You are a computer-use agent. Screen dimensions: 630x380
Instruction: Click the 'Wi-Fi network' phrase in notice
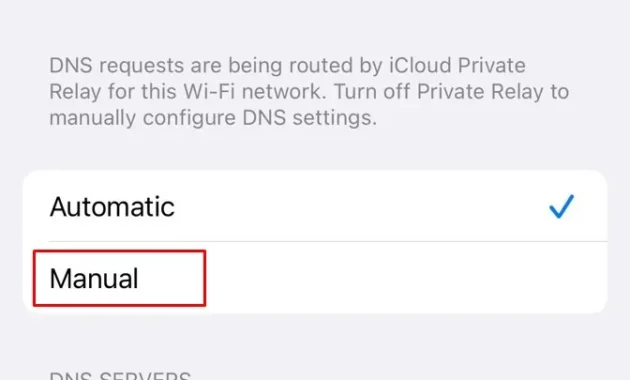253,92
